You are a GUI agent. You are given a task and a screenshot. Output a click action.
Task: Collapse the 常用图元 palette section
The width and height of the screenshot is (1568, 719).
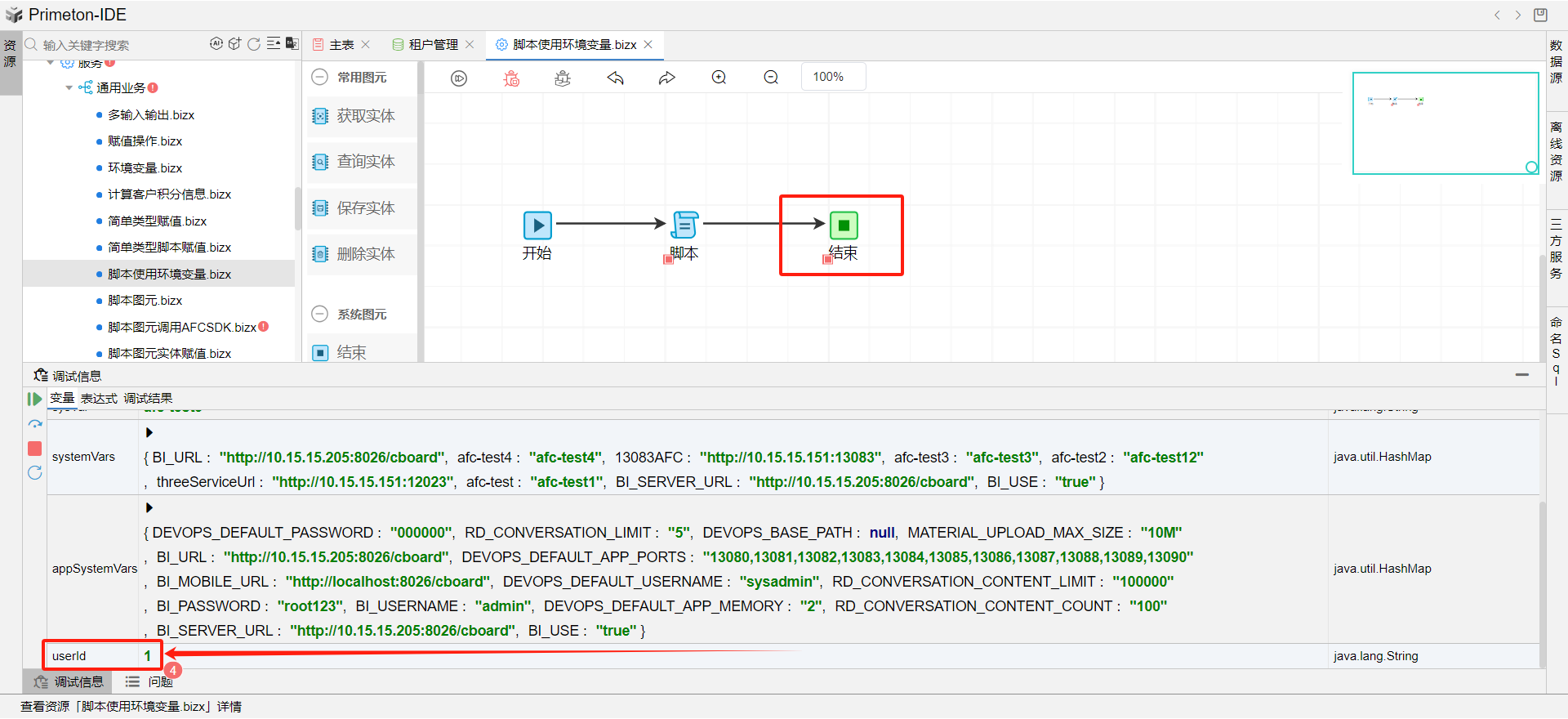320,77
